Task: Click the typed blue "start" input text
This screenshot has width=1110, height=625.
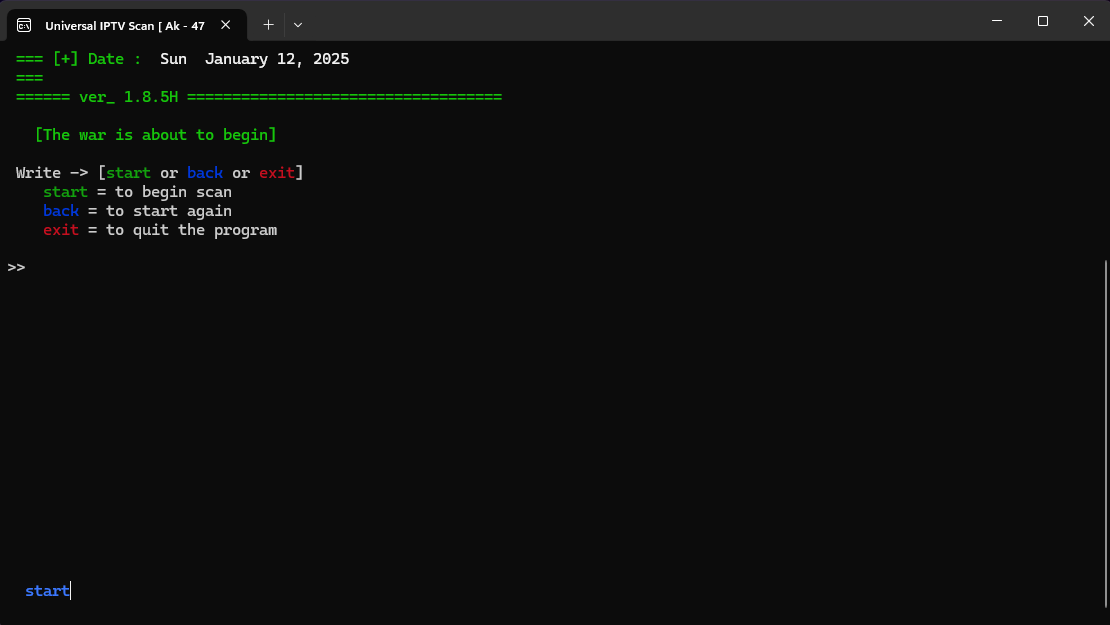Action: point(47,591)
